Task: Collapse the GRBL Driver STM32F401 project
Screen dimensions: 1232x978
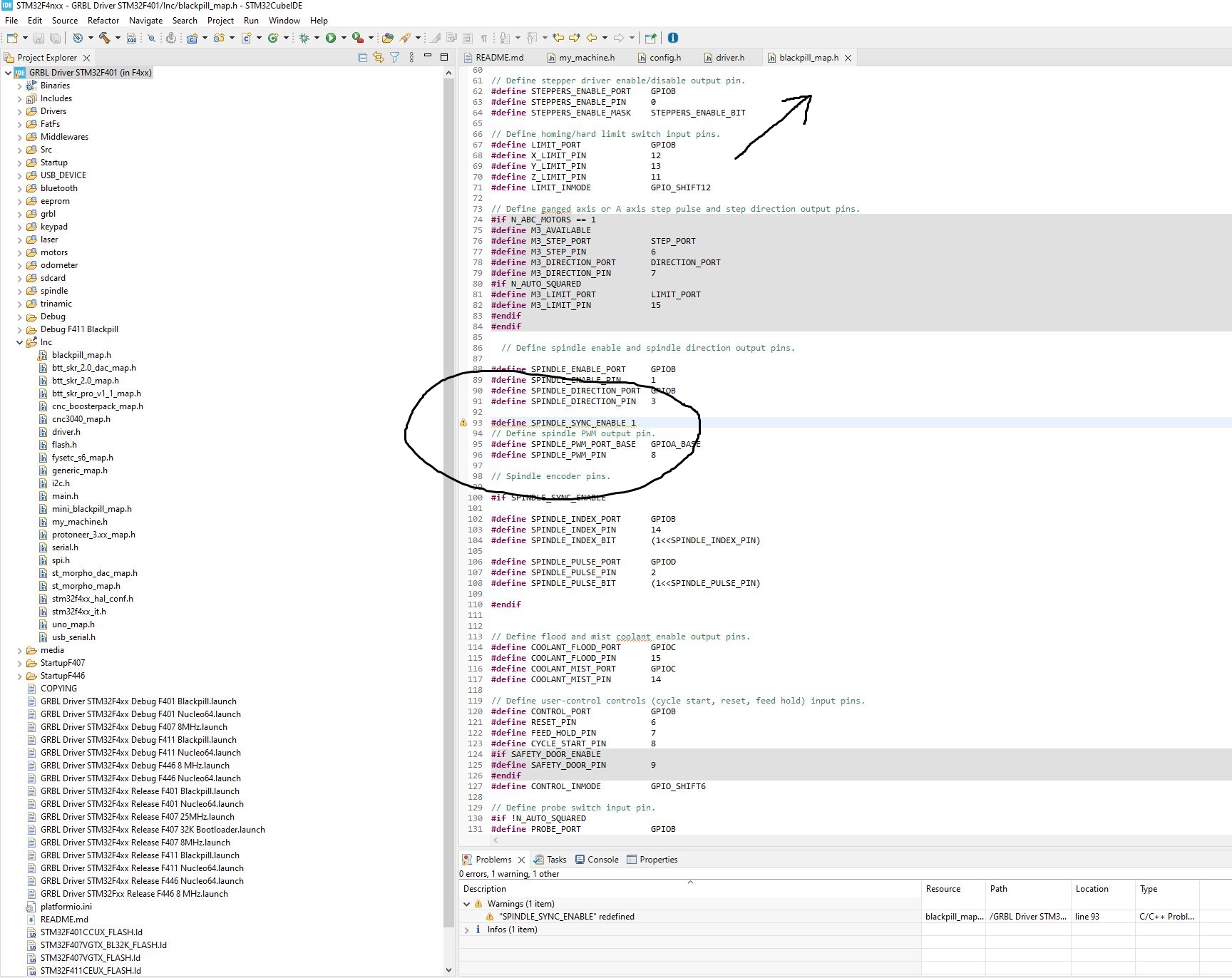Action: (8, 73)
